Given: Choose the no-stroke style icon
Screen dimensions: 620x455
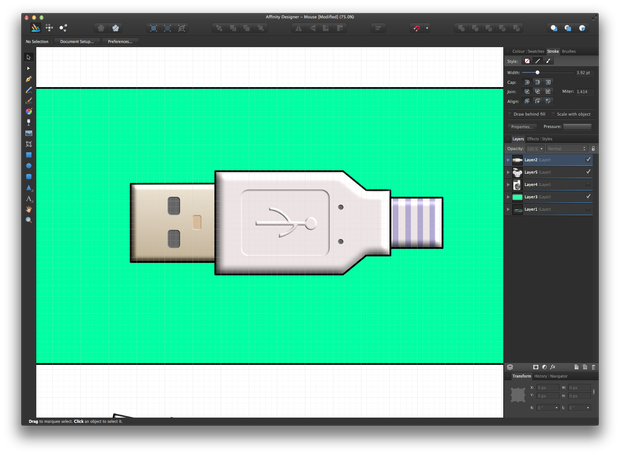Looking at the screenshot, I should [527, 61].
